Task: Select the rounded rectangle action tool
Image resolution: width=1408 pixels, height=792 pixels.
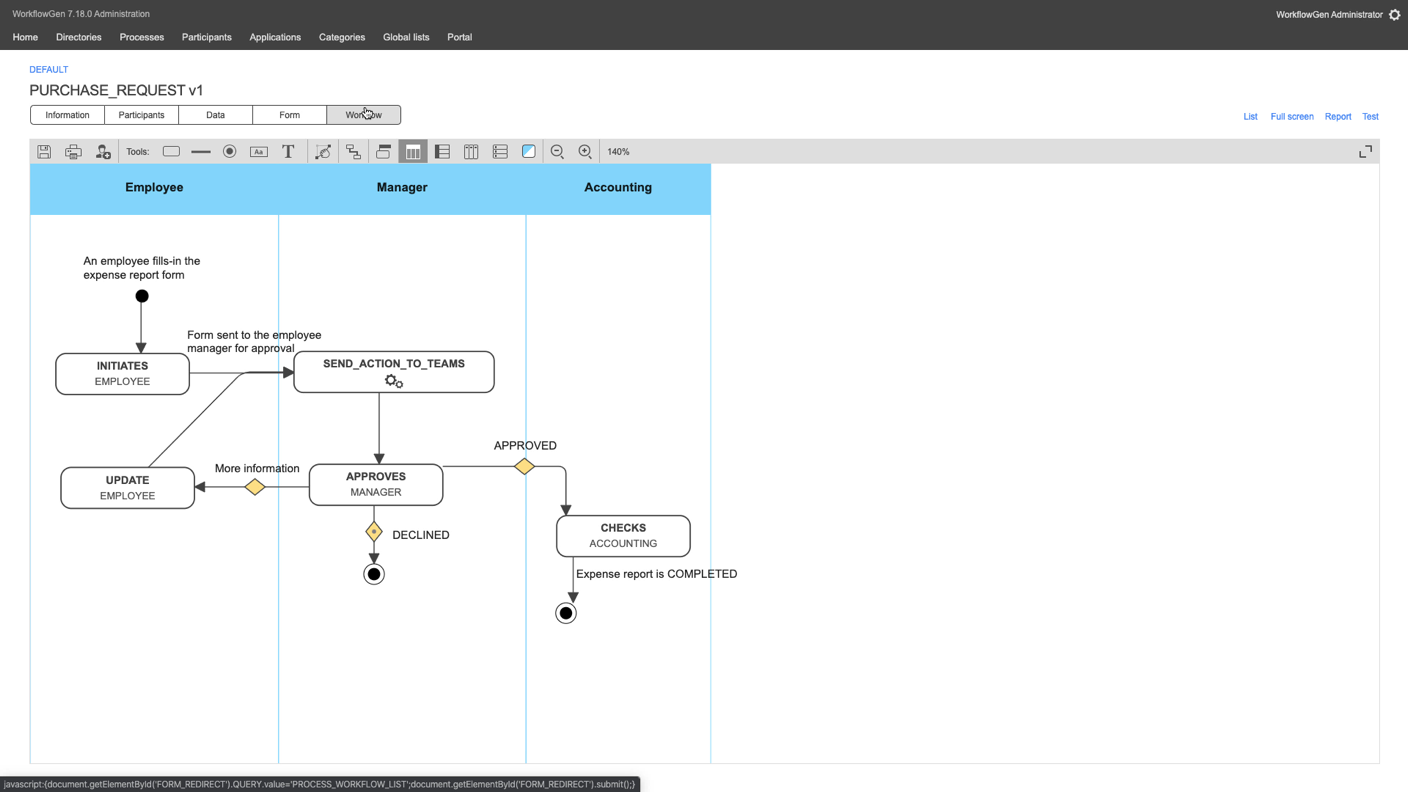Action: point(171,152)
